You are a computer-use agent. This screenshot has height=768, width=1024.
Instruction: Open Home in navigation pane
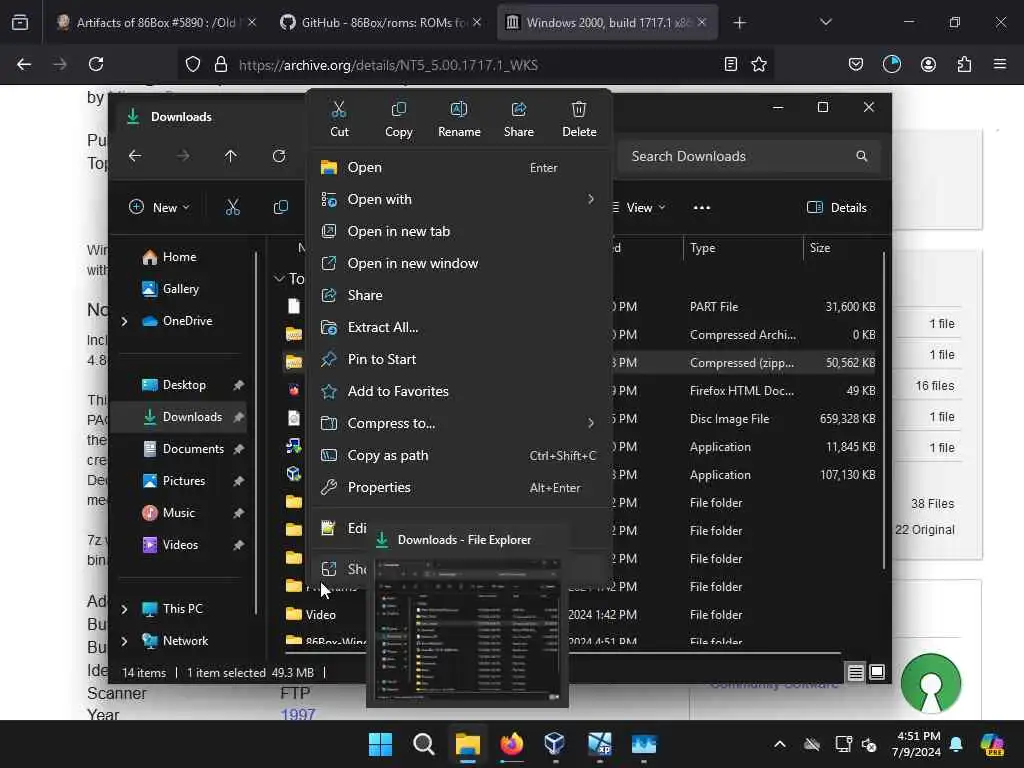[x=170, y=257]
